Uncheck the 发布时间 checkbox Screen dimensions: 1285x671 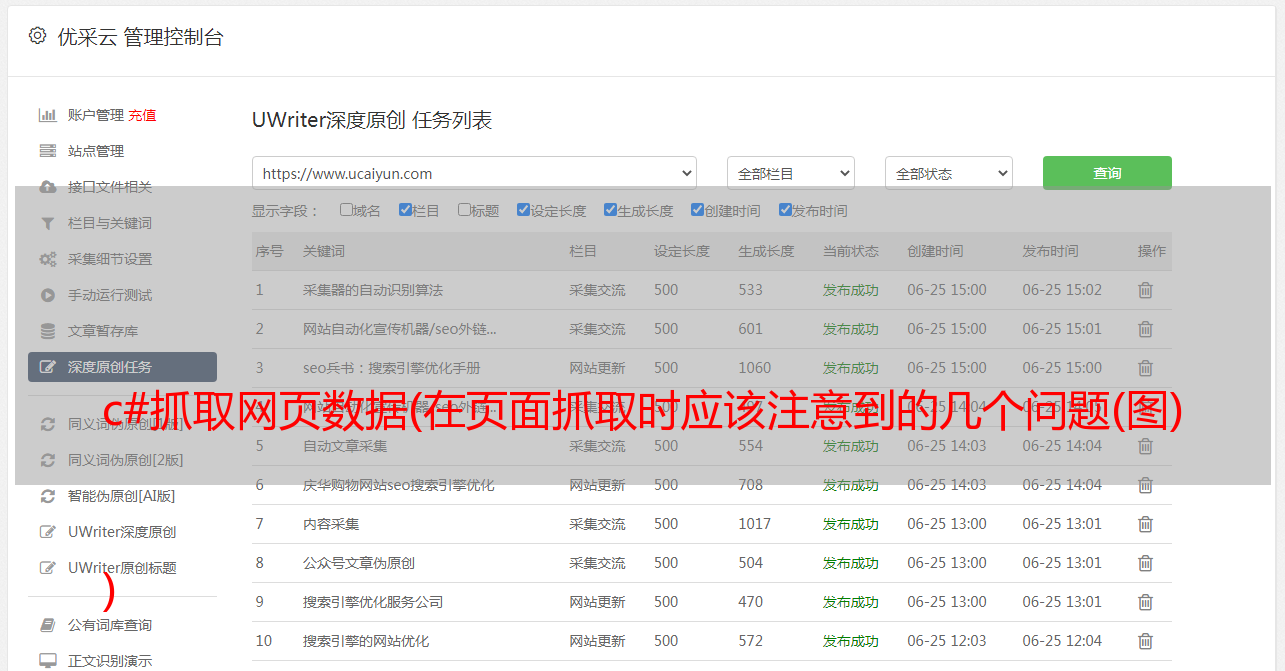[x=784, y=210]
